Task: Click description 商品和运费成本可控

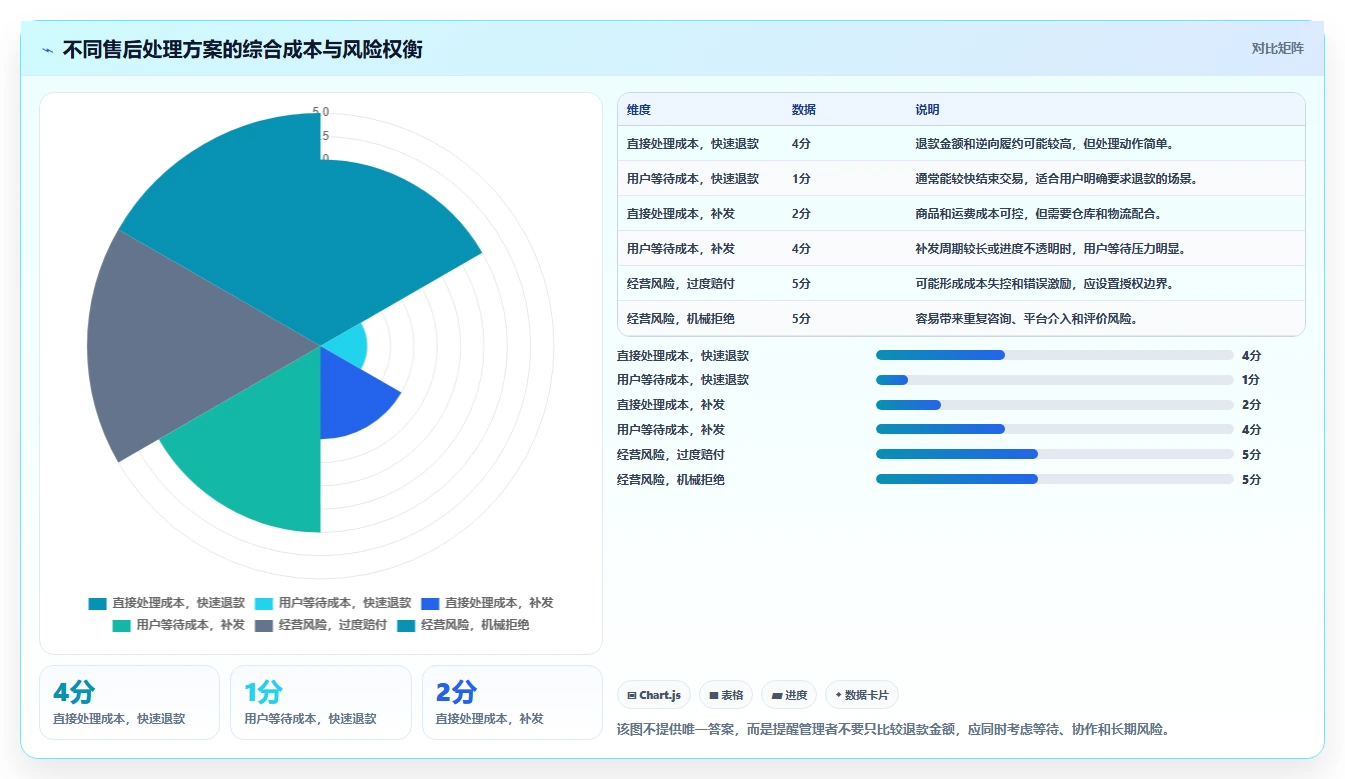Action: pos(1038,214)
